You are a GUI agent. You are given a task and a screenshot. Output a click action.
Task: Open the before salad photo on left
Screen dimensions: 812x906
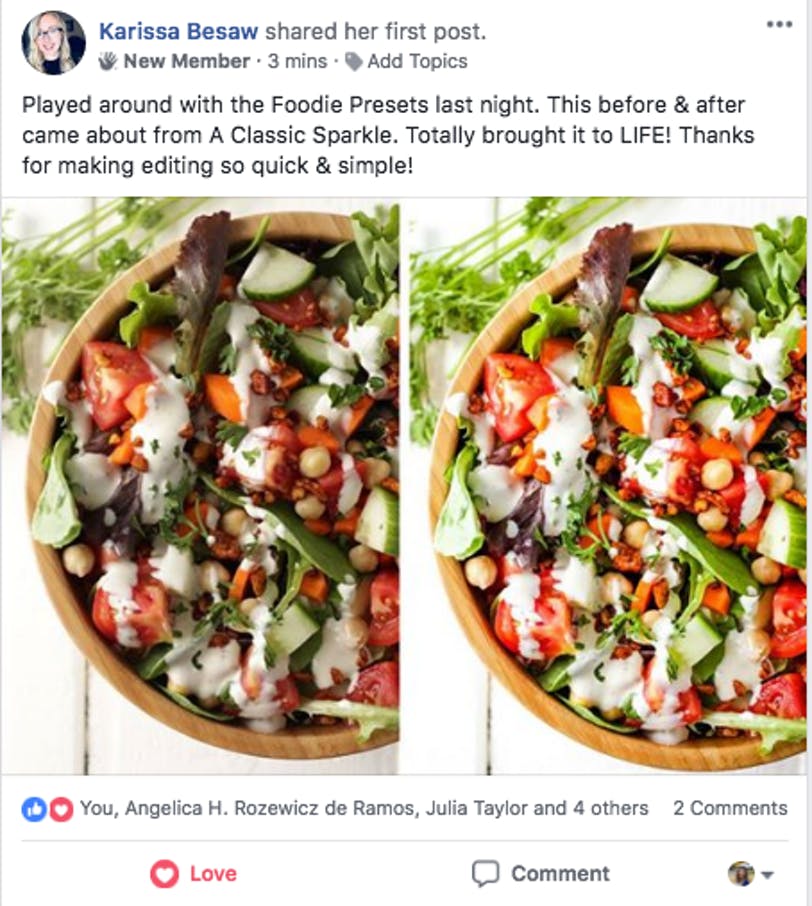(x=200, y=486)
